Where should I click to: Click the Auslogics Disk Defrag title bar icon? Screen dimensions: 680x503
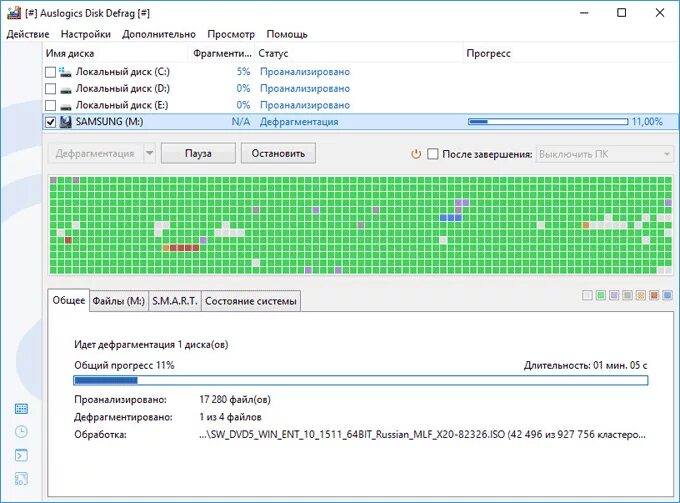[x=14, y=13]
